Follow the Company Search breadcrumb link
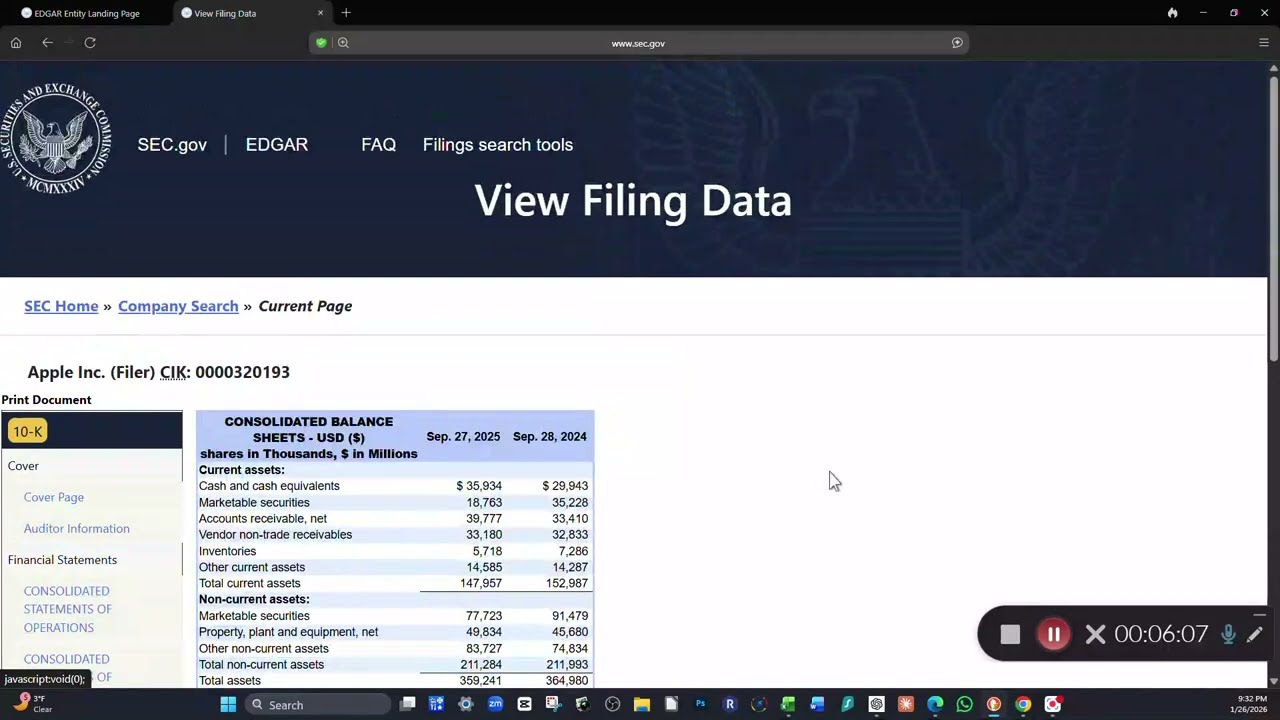 coord(178,306)
